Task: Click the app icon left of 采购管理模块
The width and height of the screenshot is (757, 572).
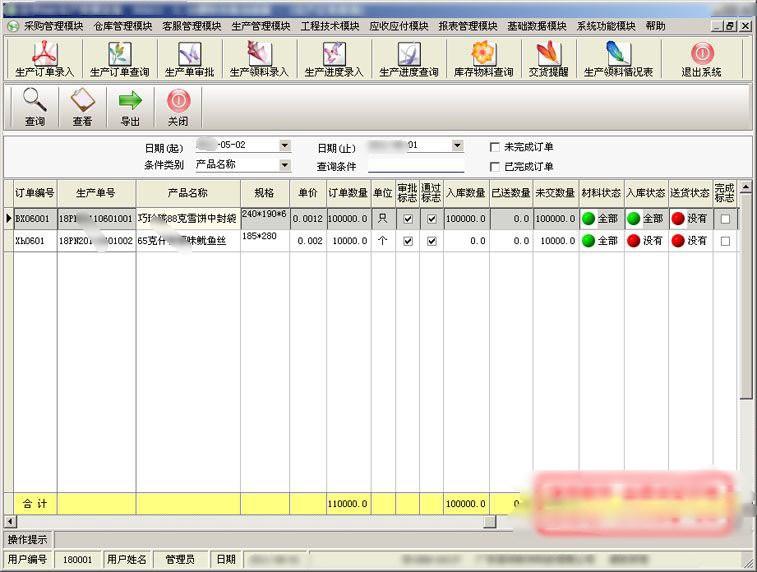Action: coord(13,26)
